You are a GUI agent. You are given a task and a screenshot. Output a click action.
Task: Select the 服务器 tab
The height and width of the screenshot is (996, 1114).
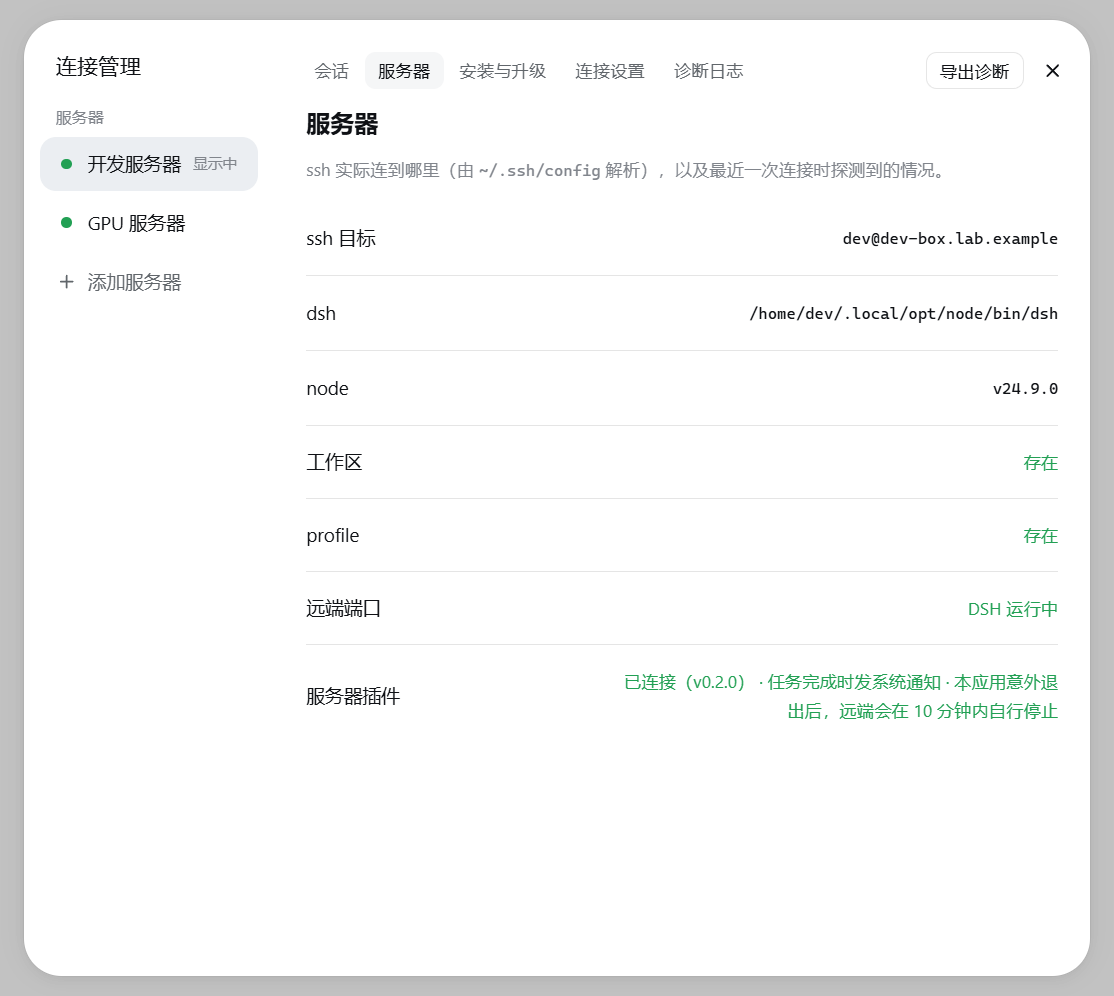(x=404, y=71)
